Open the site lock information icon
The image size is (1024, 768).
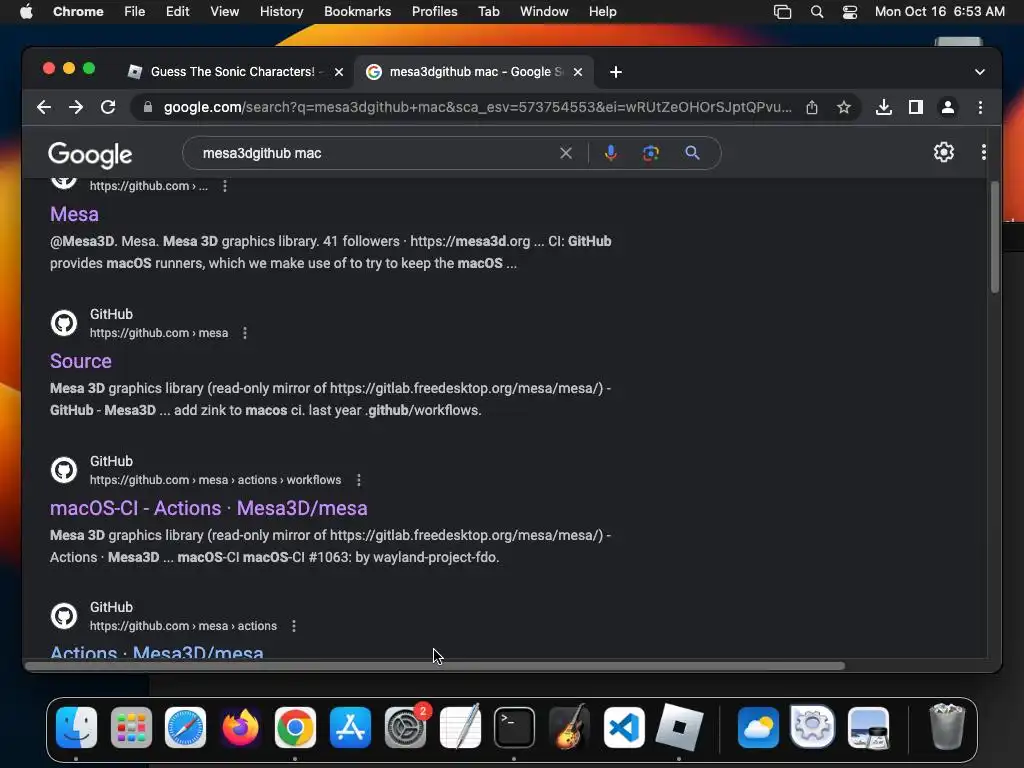tap(148, 107)
